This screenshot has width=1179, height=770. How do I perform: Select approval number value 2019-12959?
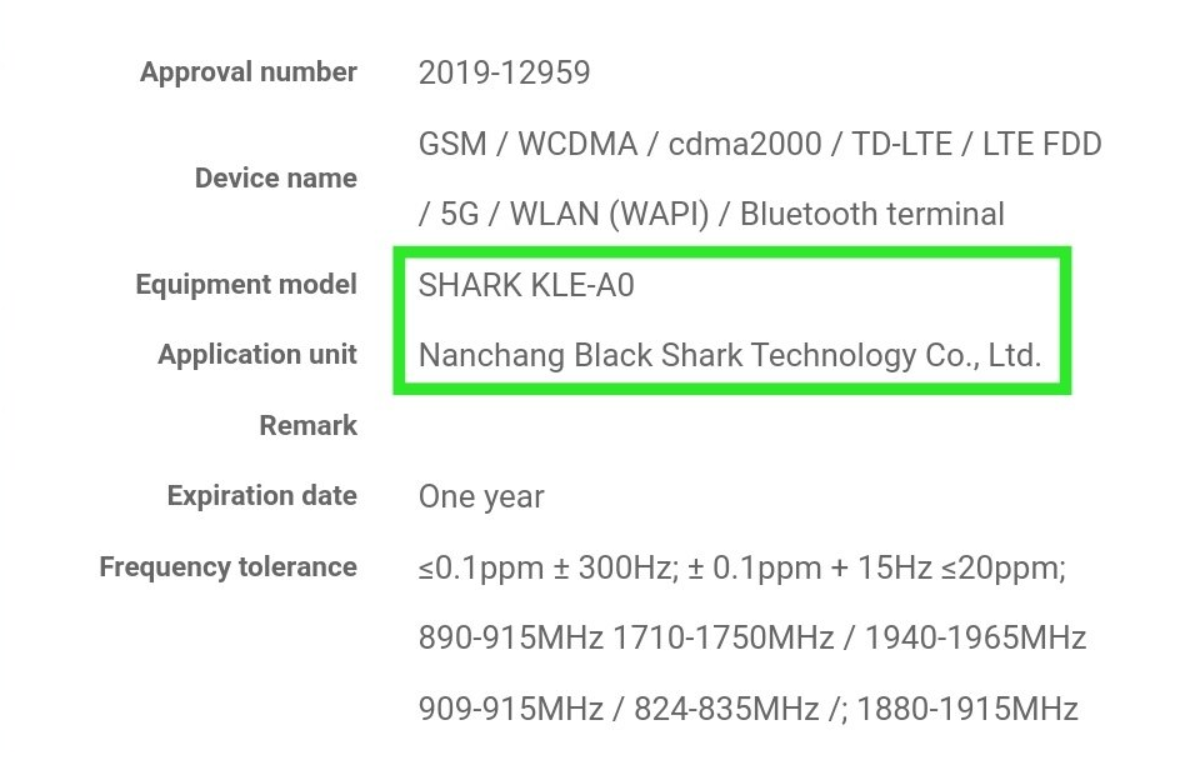[504, 73]
